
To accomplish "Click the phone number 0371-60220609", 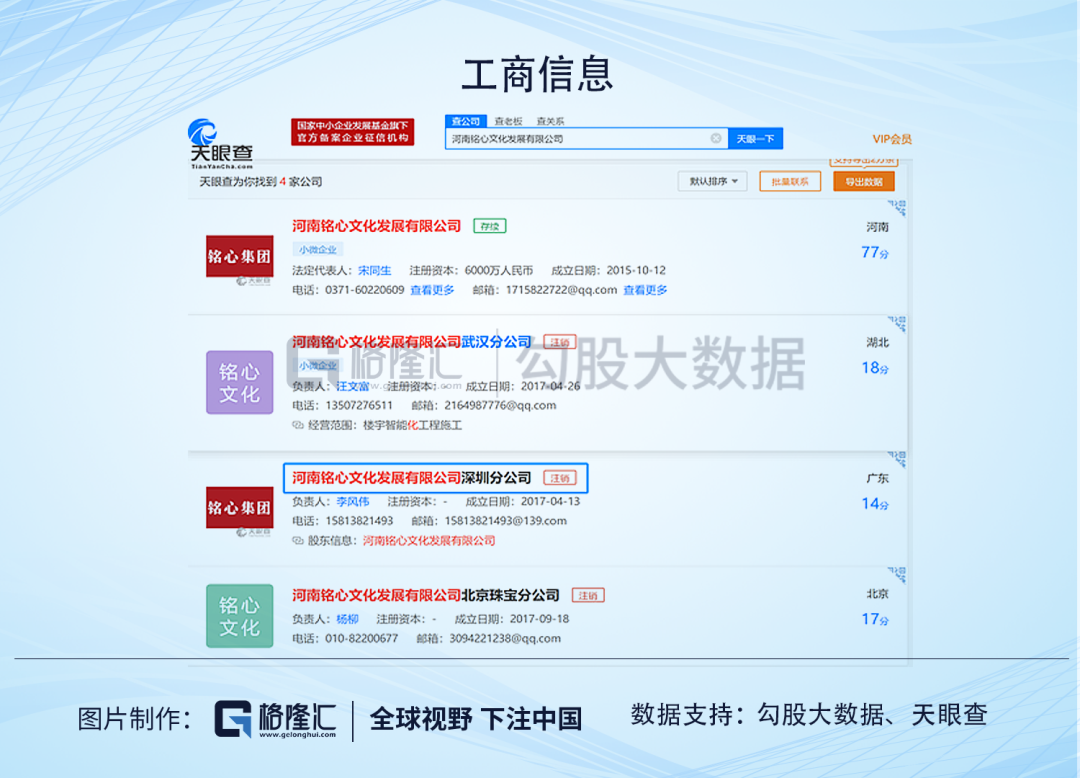I will 364,290.
